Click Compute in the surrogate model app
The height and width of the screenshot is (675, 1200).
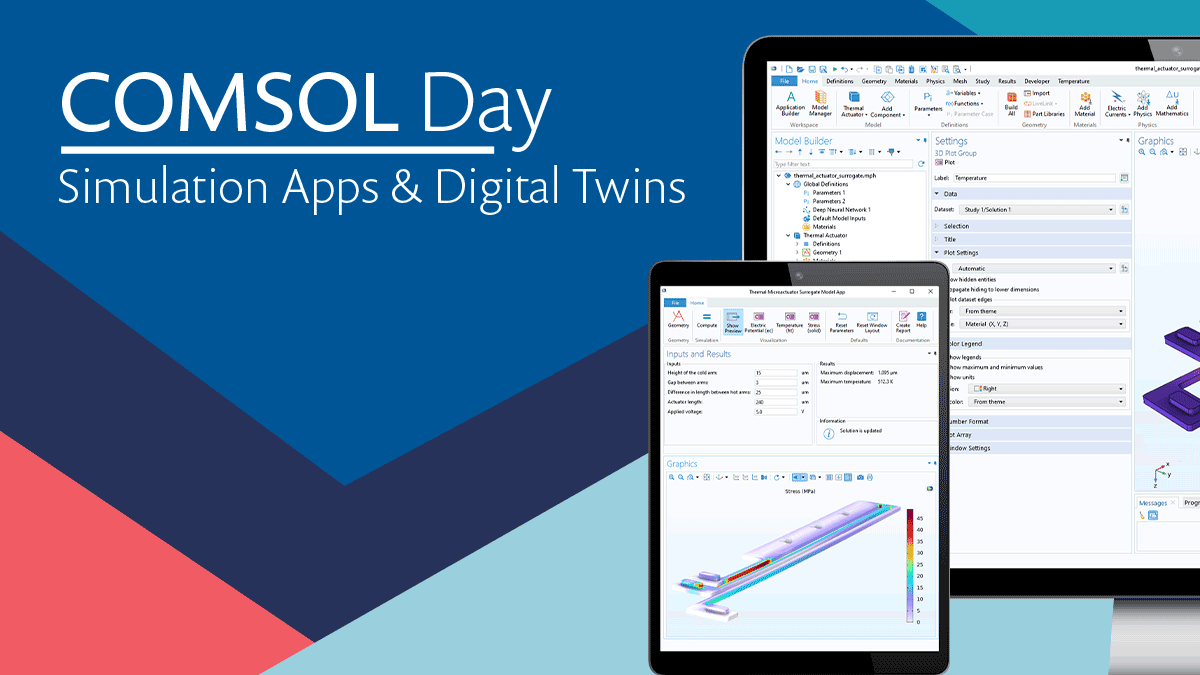click(707, 319)
